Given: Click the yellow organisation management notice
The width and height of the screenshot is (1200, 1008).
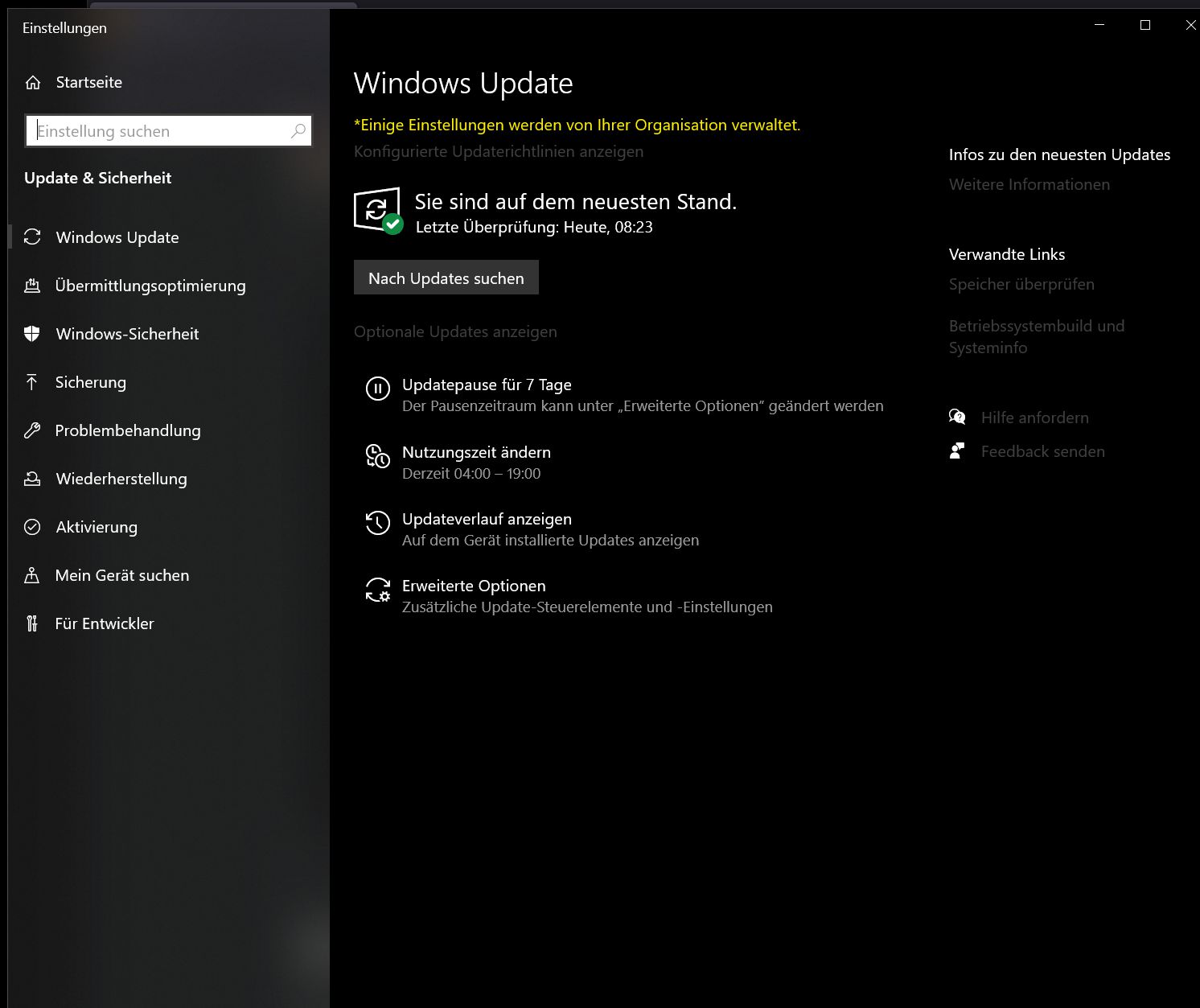Looking at the screenshot, I should click(577, 125).
